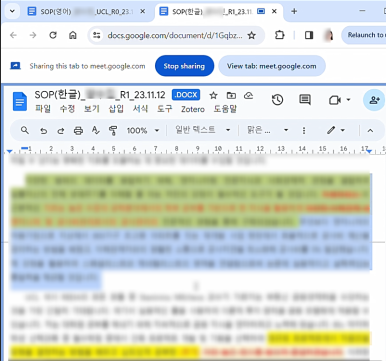The height and width of the screenshot is (361, 386).
Task: Open the 수정 menu
Action: point(67,109)
